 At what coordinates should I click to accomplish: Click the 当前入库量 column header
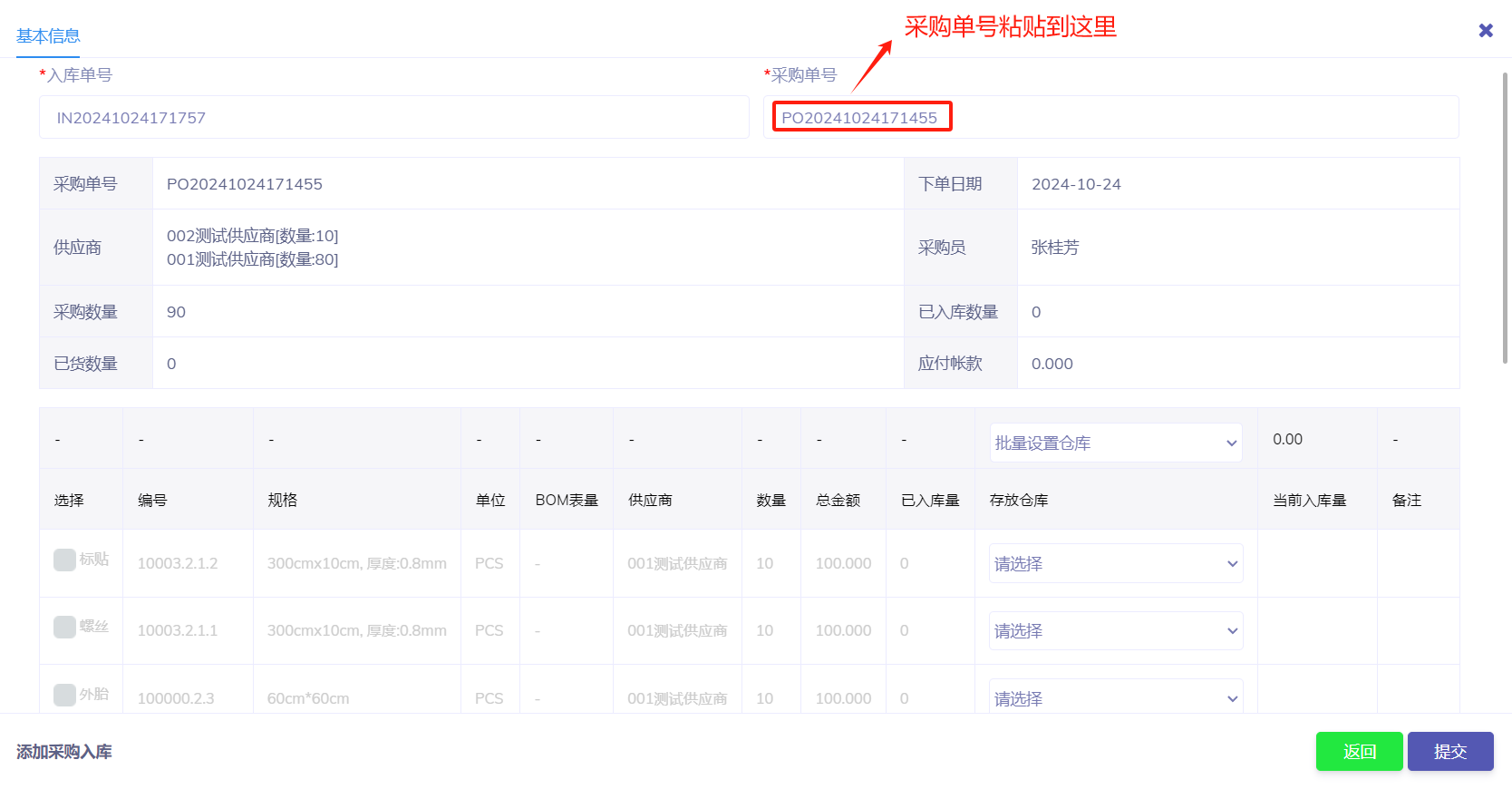(x=1309, y=501)
